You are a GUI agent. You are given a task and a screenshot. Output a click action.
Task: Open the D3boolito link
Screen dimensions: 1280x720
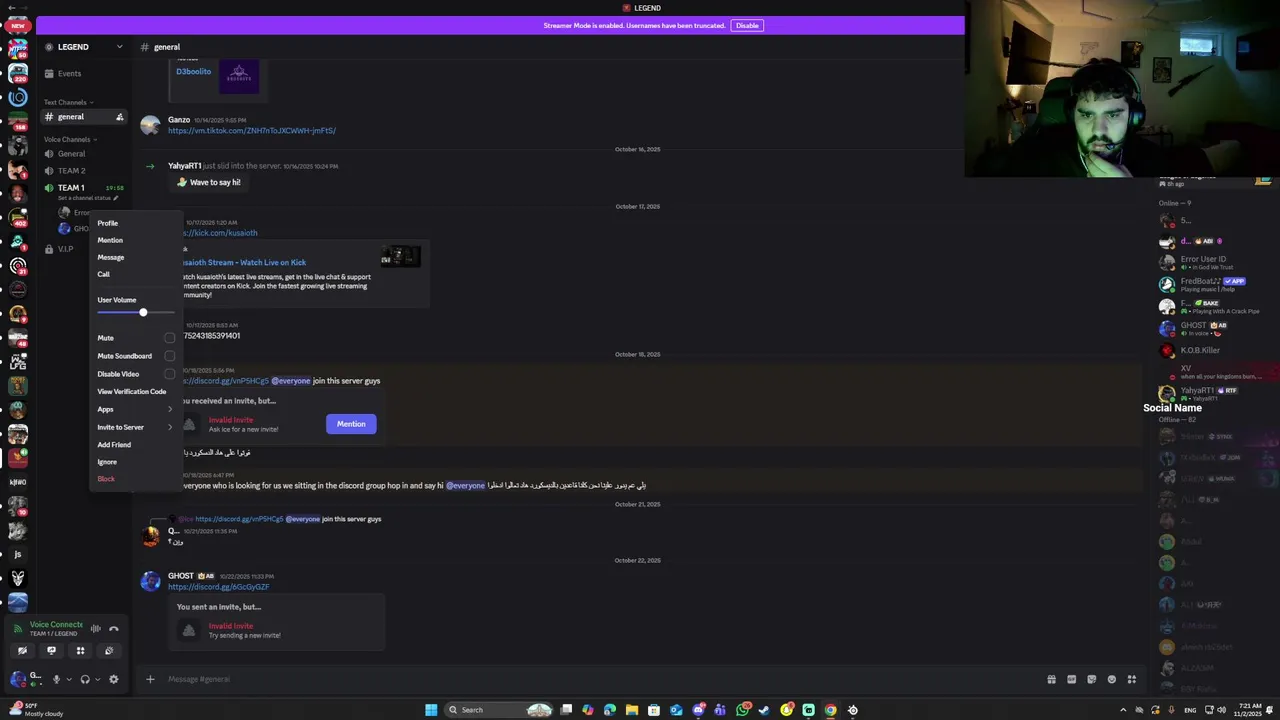pos(194,72)
